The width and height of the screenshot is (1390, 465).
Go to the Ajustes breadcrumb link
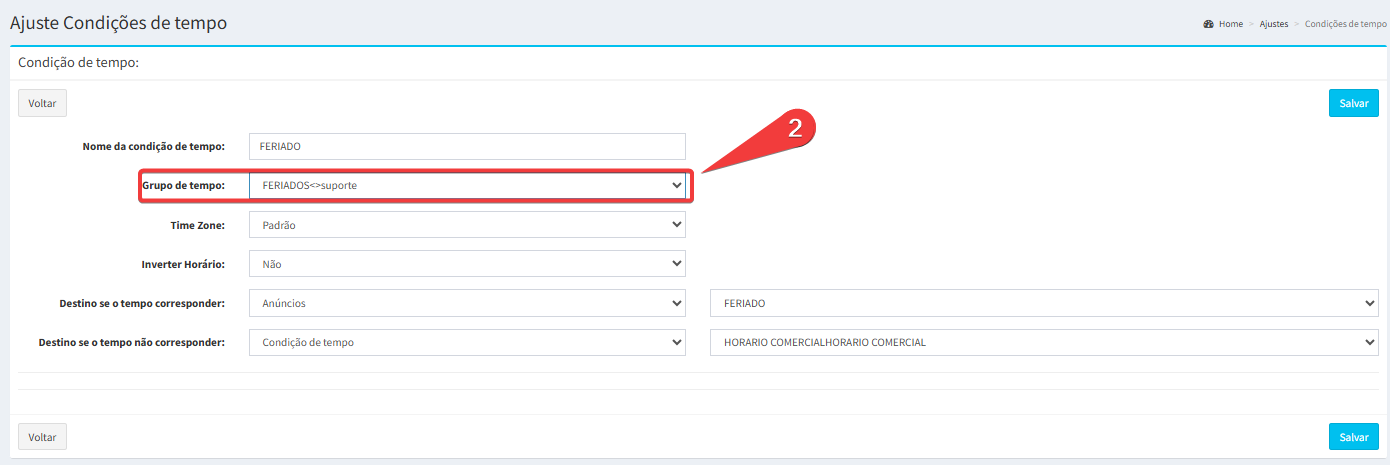click(x=1273, y=24)
